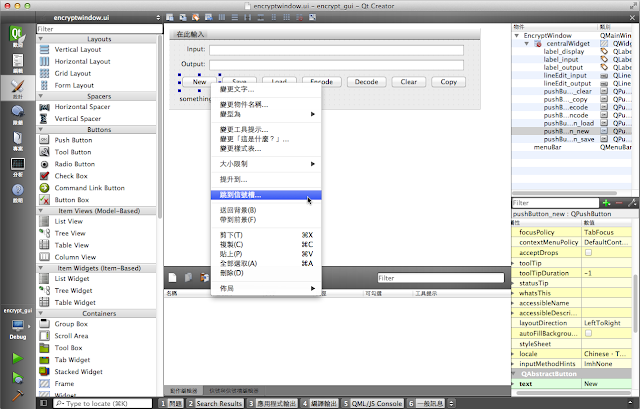The image size is (640, 409).
Task: Collapse EncryptWindow in object tree
Action: tap(516, 36)
